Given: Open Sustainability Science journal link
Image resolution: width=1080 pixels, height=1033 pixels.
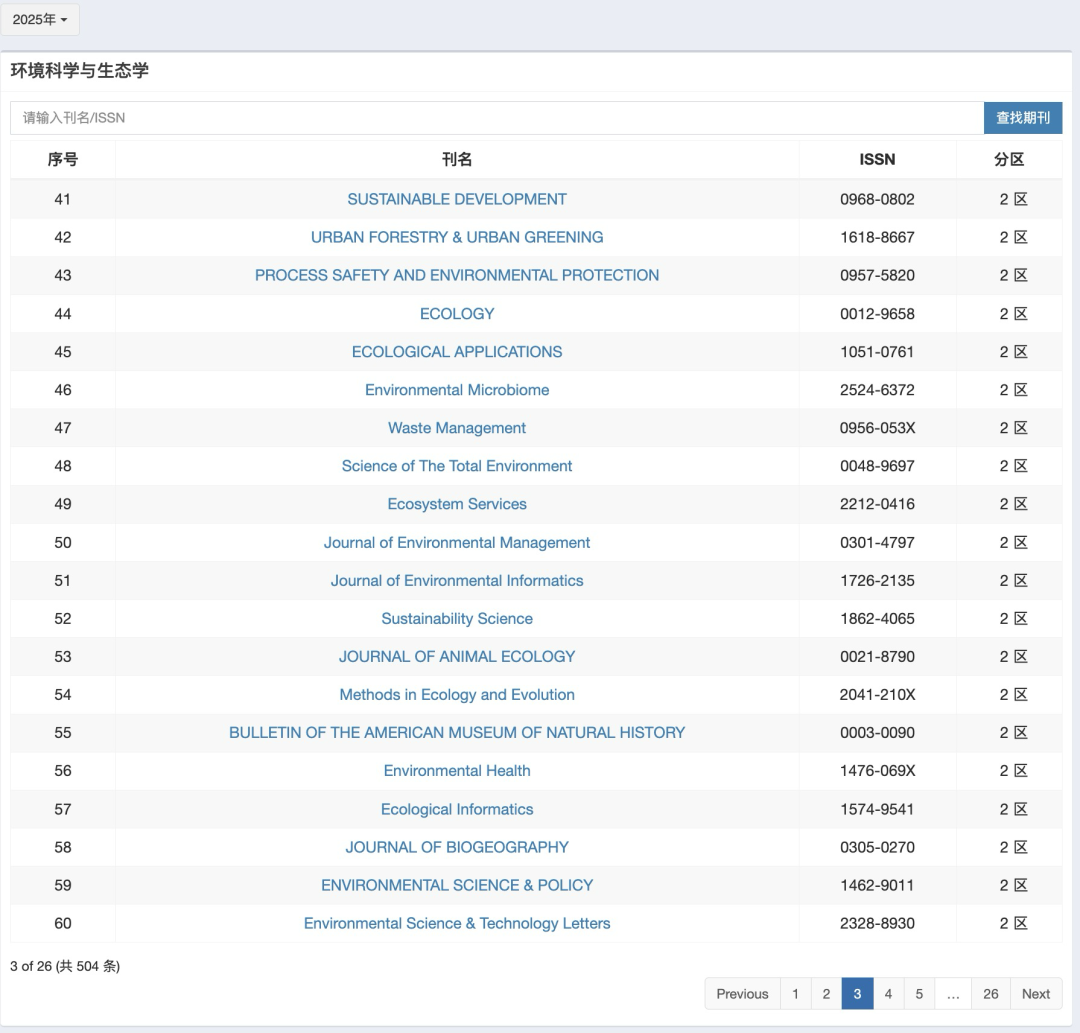Looking at the screenshot, I should tap(457, 618).
